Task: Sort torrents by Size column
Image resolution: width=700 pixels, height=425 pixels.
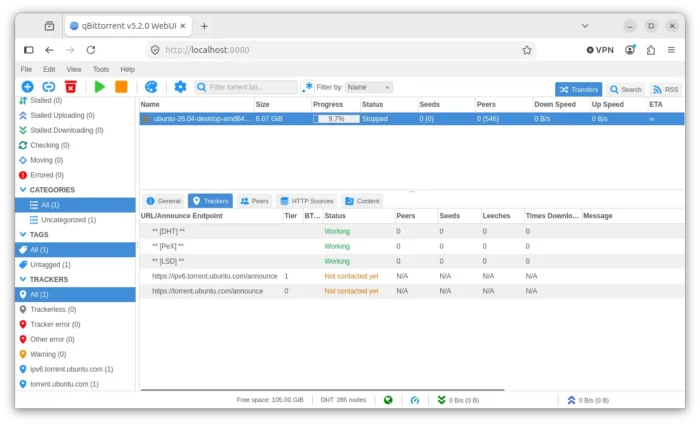Action: pos(282,104)
